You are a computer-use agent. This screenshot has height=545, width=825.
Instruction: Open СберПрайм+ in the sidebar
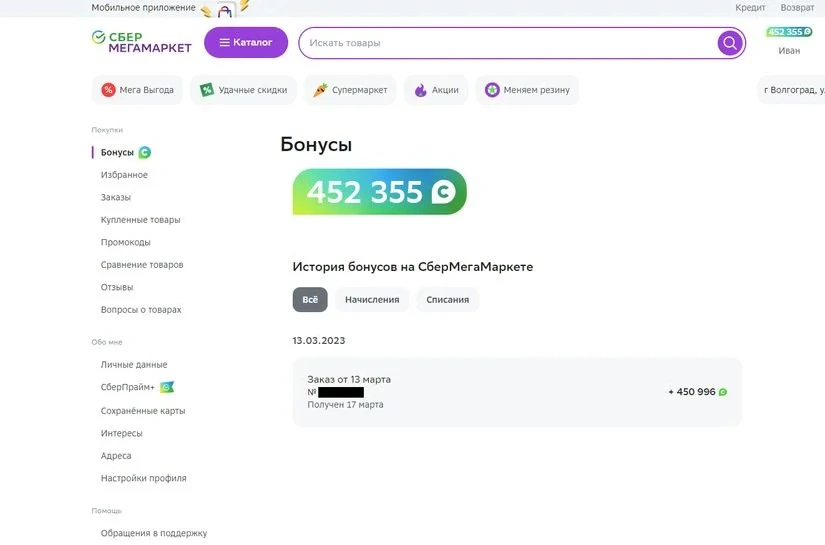tap(128, 387)
